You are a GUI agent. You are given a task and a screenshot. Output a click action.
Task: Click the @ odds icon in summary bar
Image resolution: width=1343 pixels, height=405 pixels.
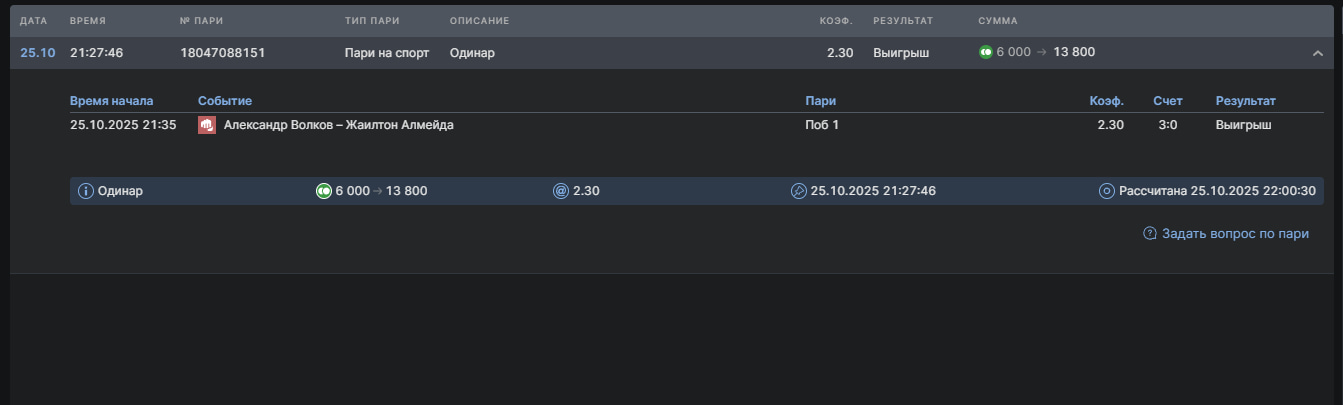pos(561,191)
